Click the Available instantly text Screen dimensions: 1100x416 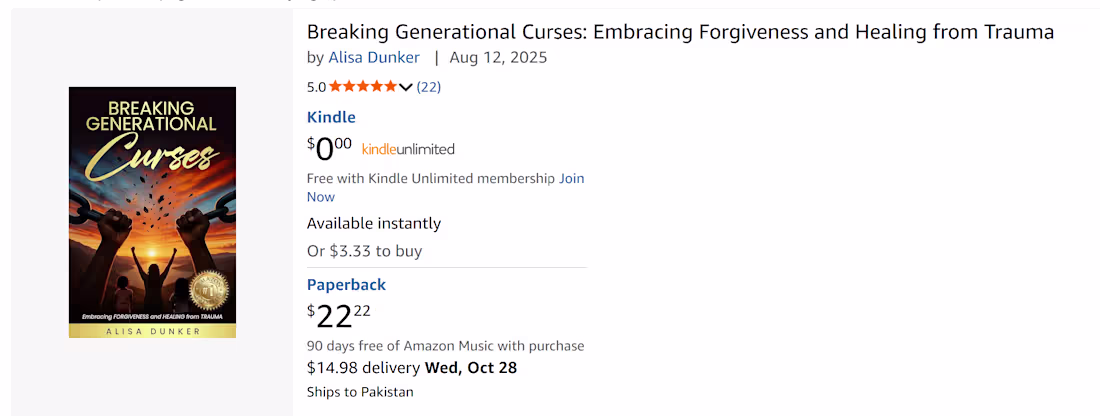tap(374, 224)
